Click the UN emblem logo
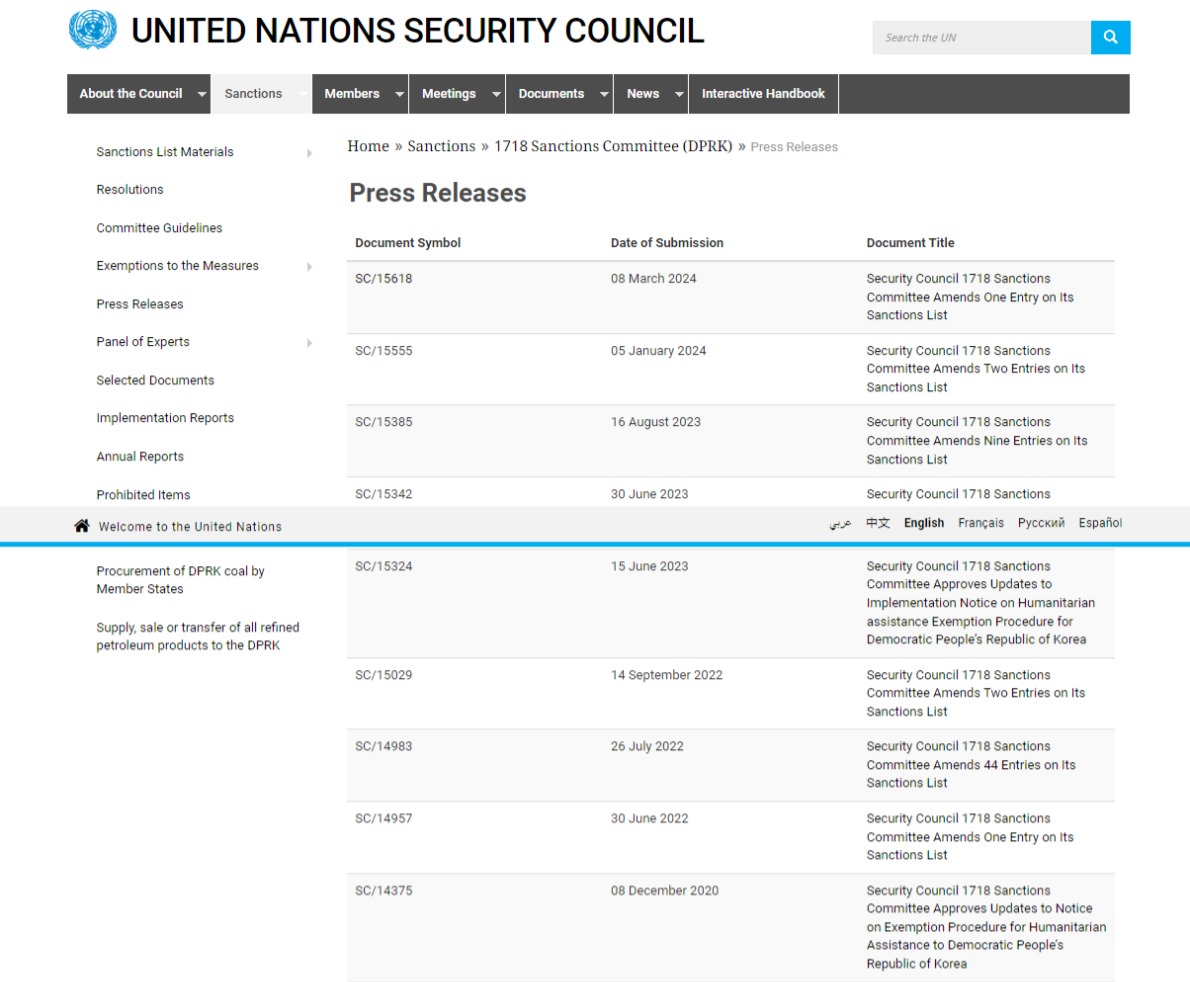This screenshot has width=1190, height=982. click(93, 30)
